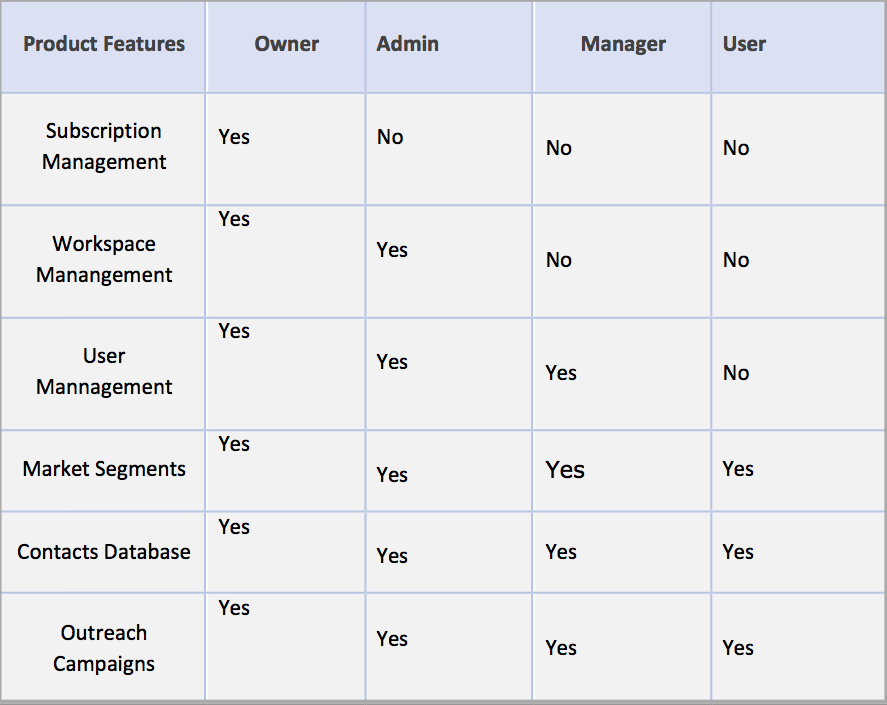Click the Workspace Manangement row label

tap(104, 259)
